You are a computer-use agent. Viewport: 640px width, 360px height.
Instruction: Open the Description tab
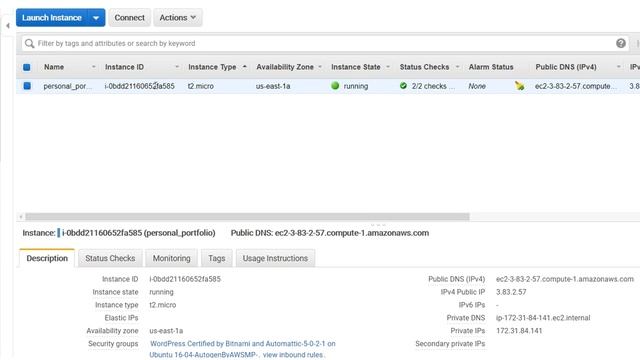(x=47, y=258)
